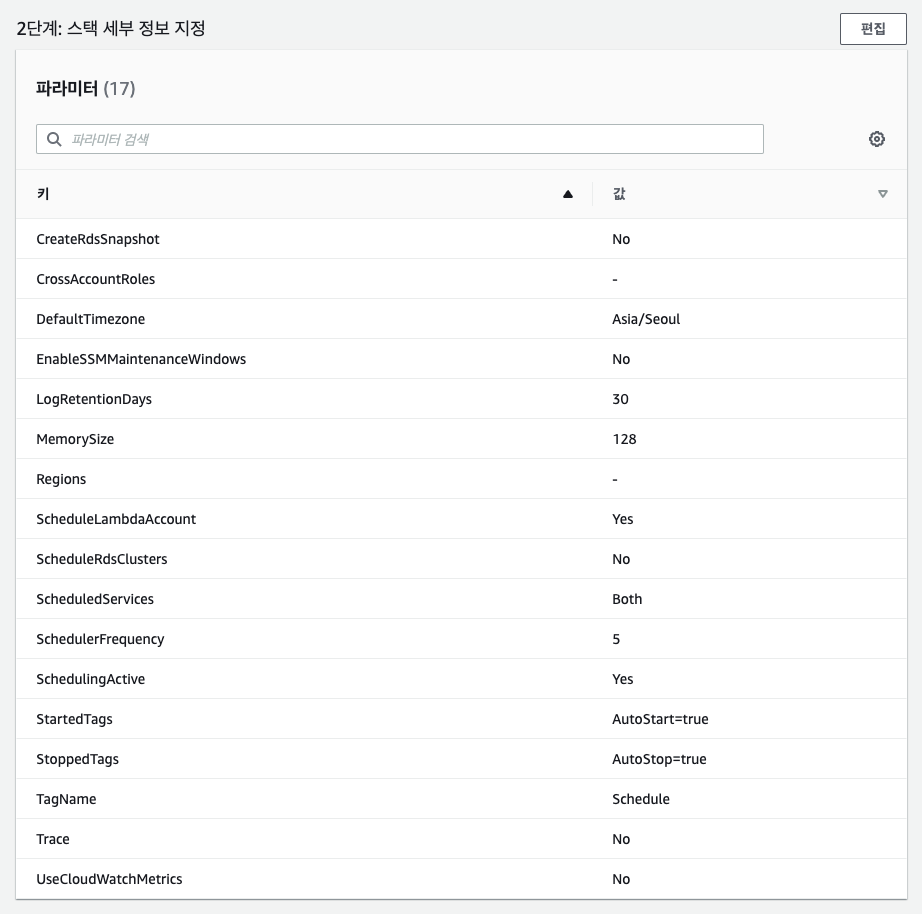Select the StoppedTags key
The image size is (922, 914).
78,759
